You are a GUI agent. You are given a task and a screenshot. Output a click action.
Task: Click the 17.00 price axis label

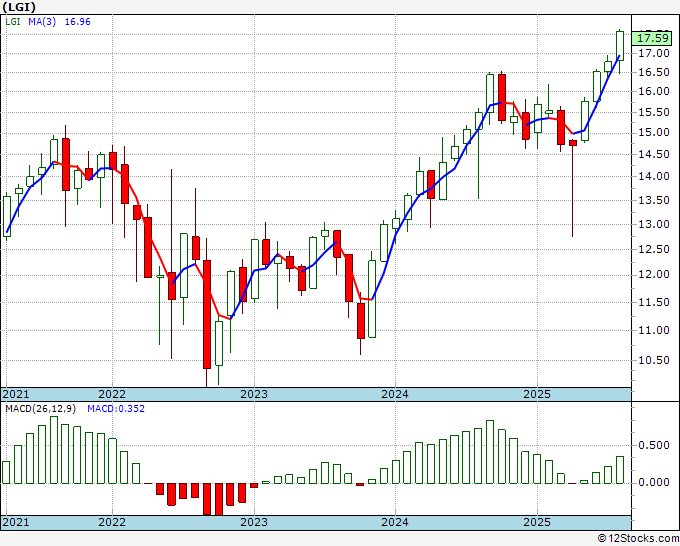(654, 53)
